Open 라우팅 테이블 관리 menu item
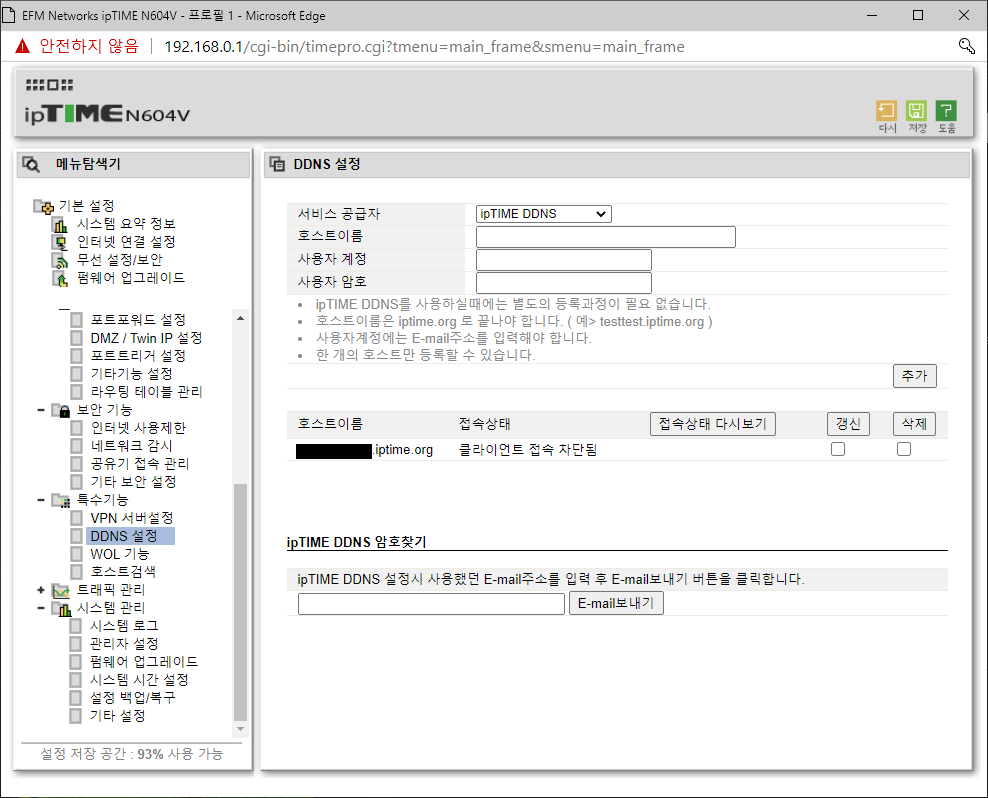Viewport: 988px width, 798px height. pyautogui.click(x=146, y=392)
